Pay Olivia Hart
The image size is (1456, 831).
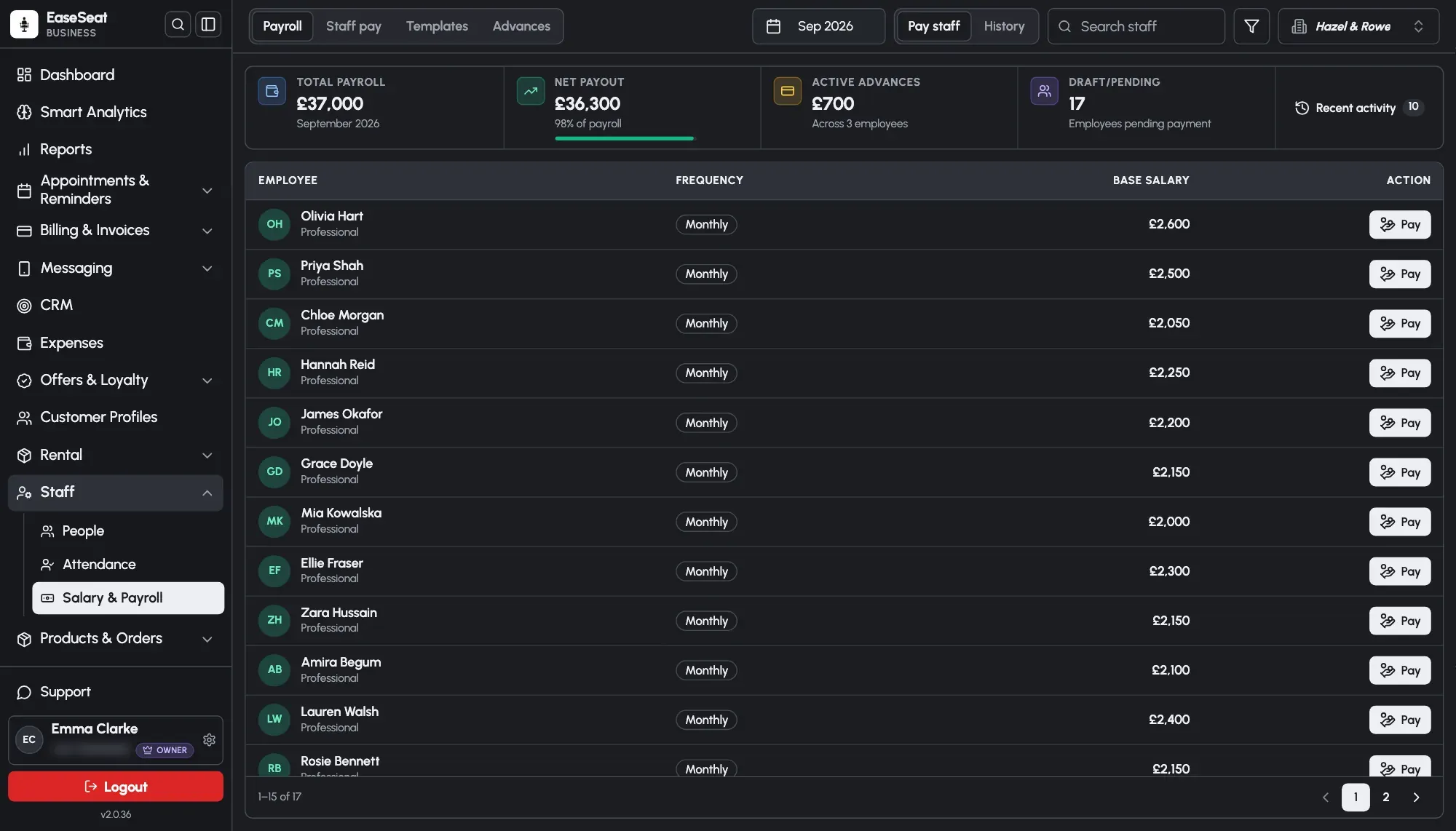[1399, 225]
